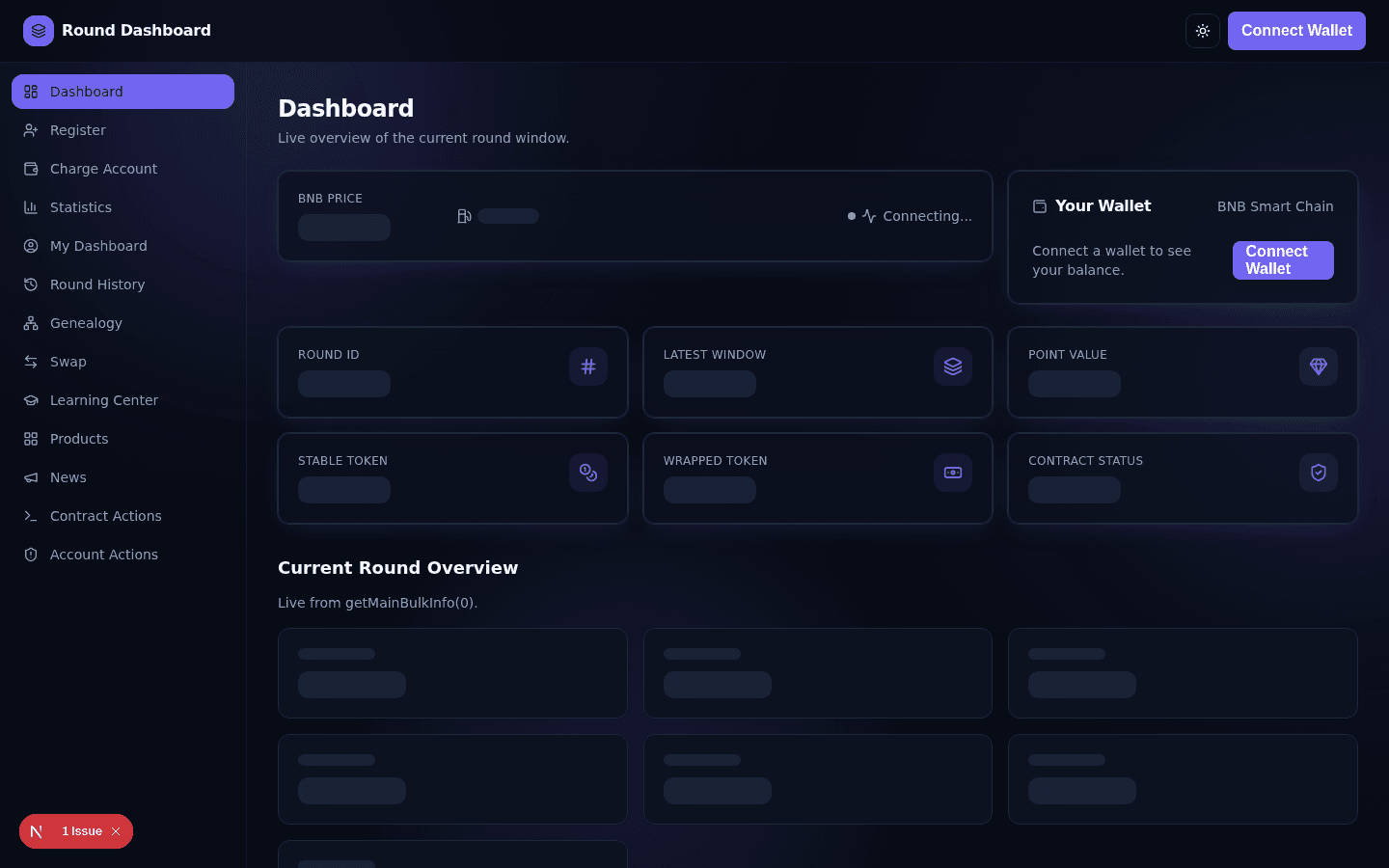Click the Round Dashboard title text
Viewport: 1389px width, 868px height.
coord(136,31)
